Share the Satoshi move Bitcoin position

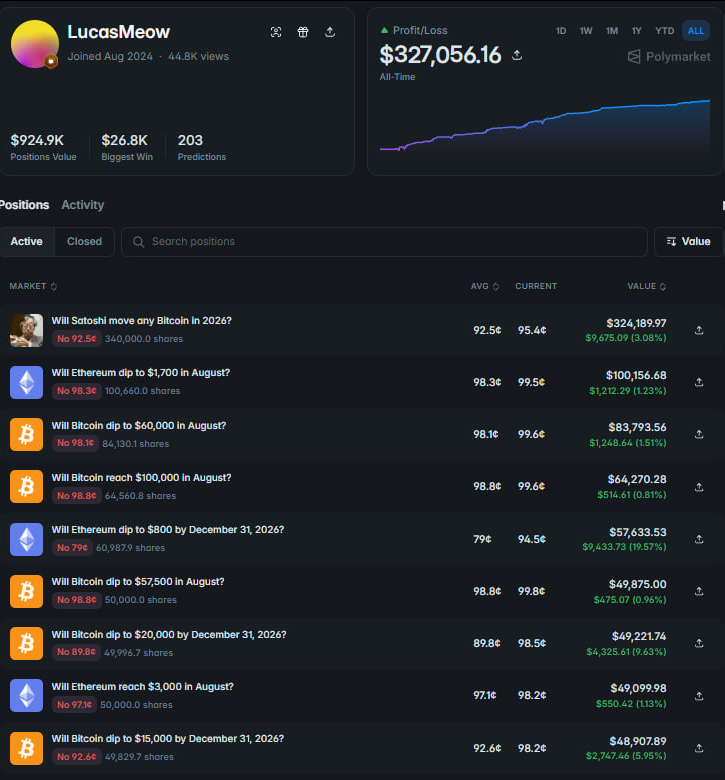point(699,330)
